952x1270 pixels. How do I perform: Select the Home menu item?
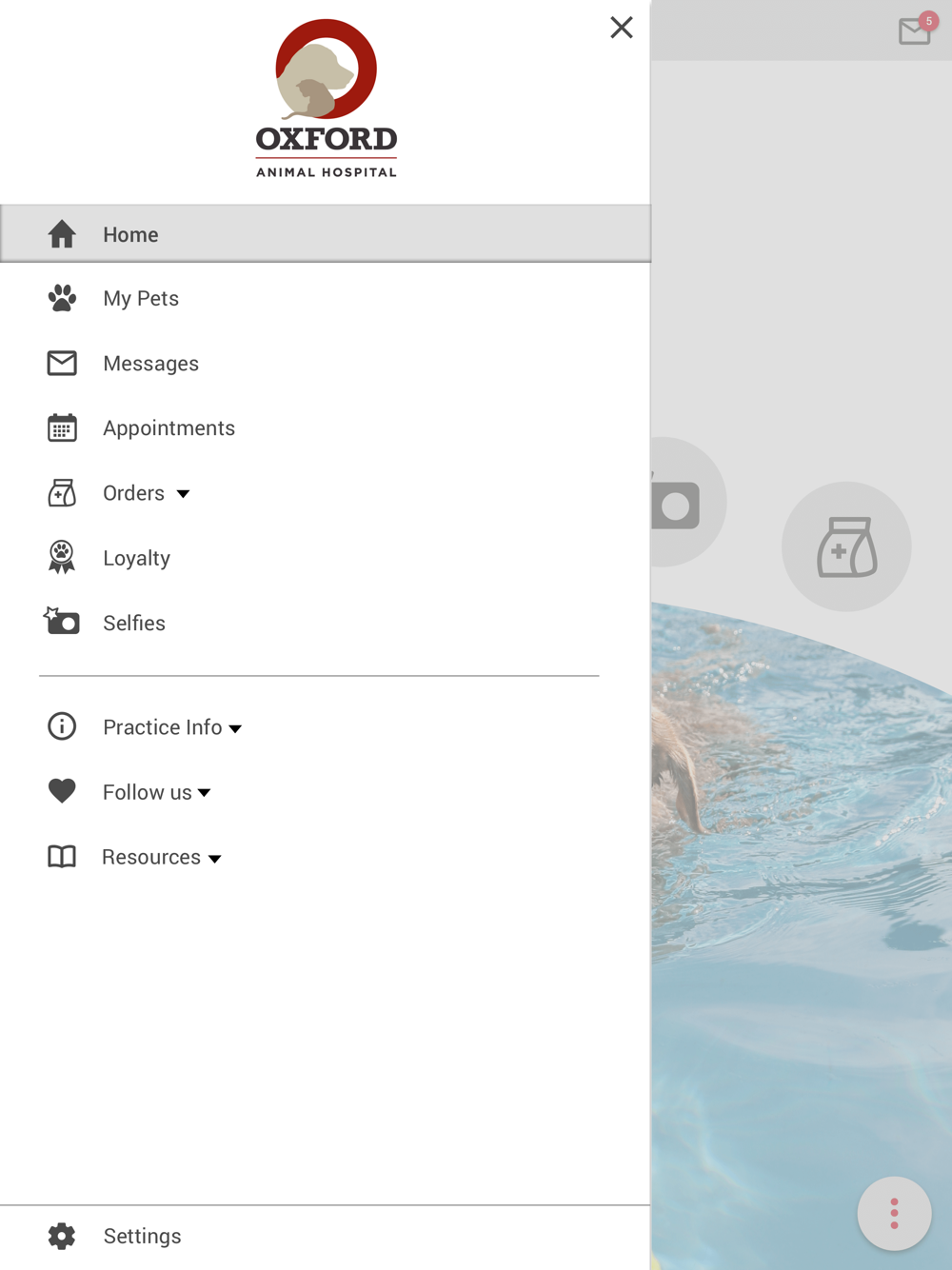tap(326, 234)
